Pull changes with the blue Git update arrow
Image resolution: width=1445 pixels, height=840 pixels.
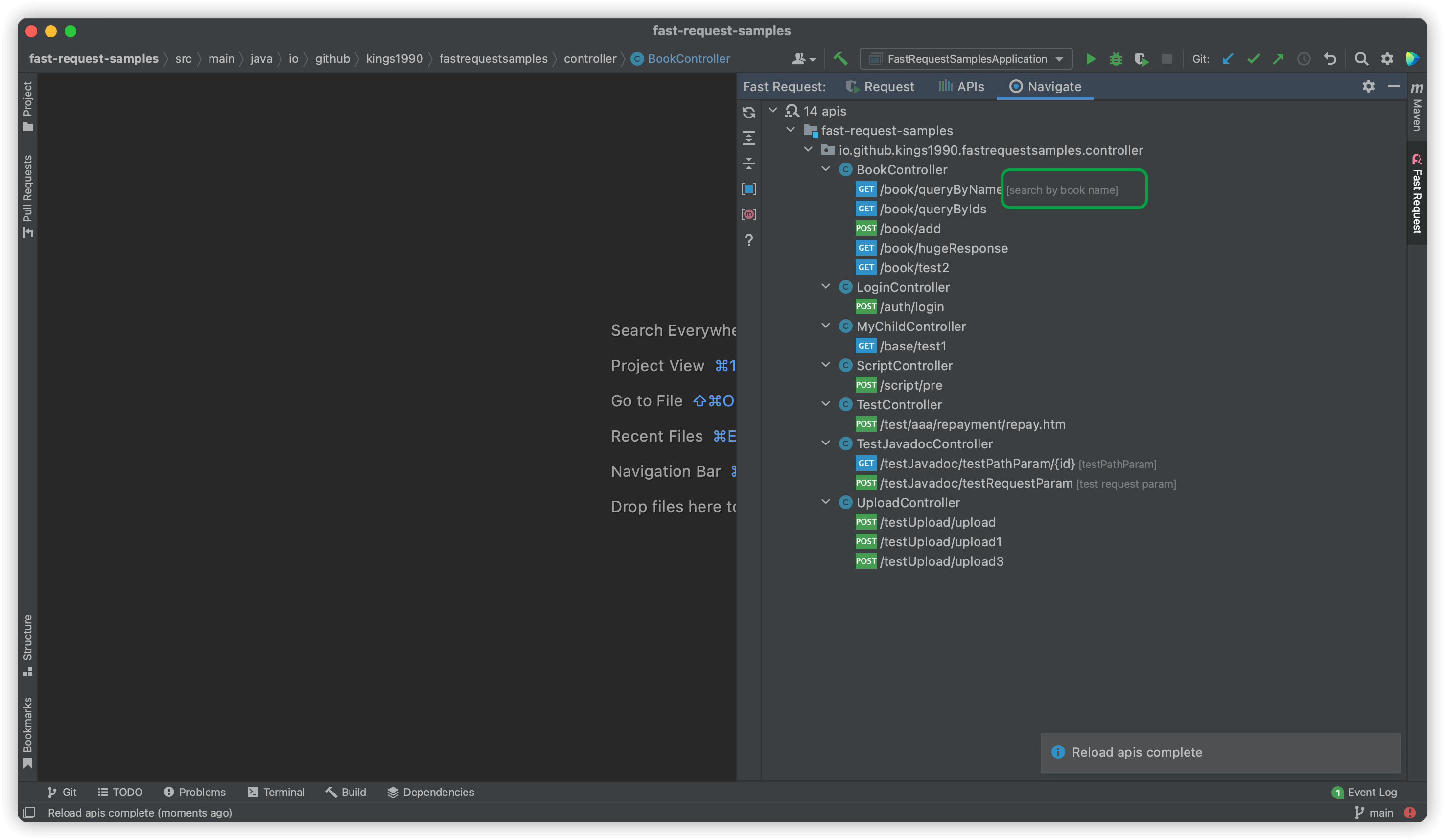pyautogui.click(x=1227, y=58)
